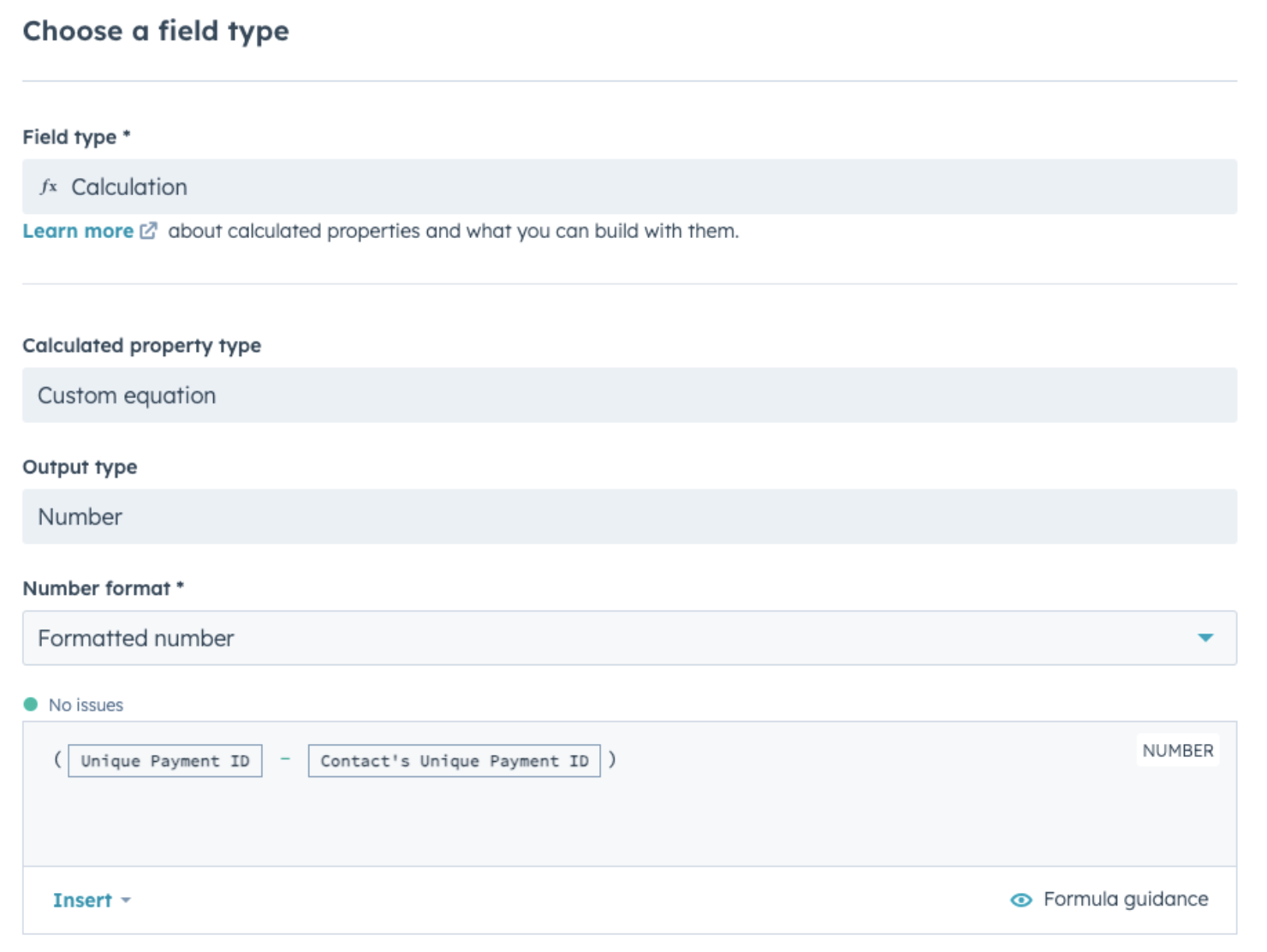Click the Number format label
This screenshot has height=952, width=1267.
(x=104, y=589)
